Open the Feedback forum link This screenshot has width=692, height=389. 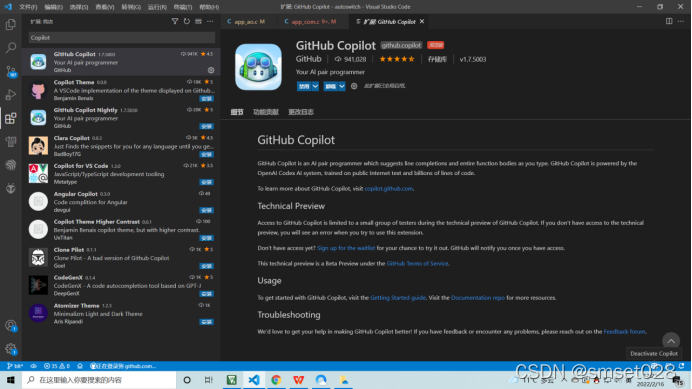coord(624,332)
